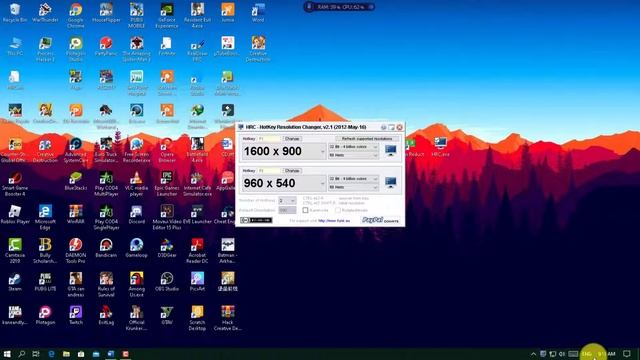Image resolution: width=640 pixels, height=360 pixels.
Task: Open Epic Games Launcher desktop shortcut
Action: [x=167, y=184]
